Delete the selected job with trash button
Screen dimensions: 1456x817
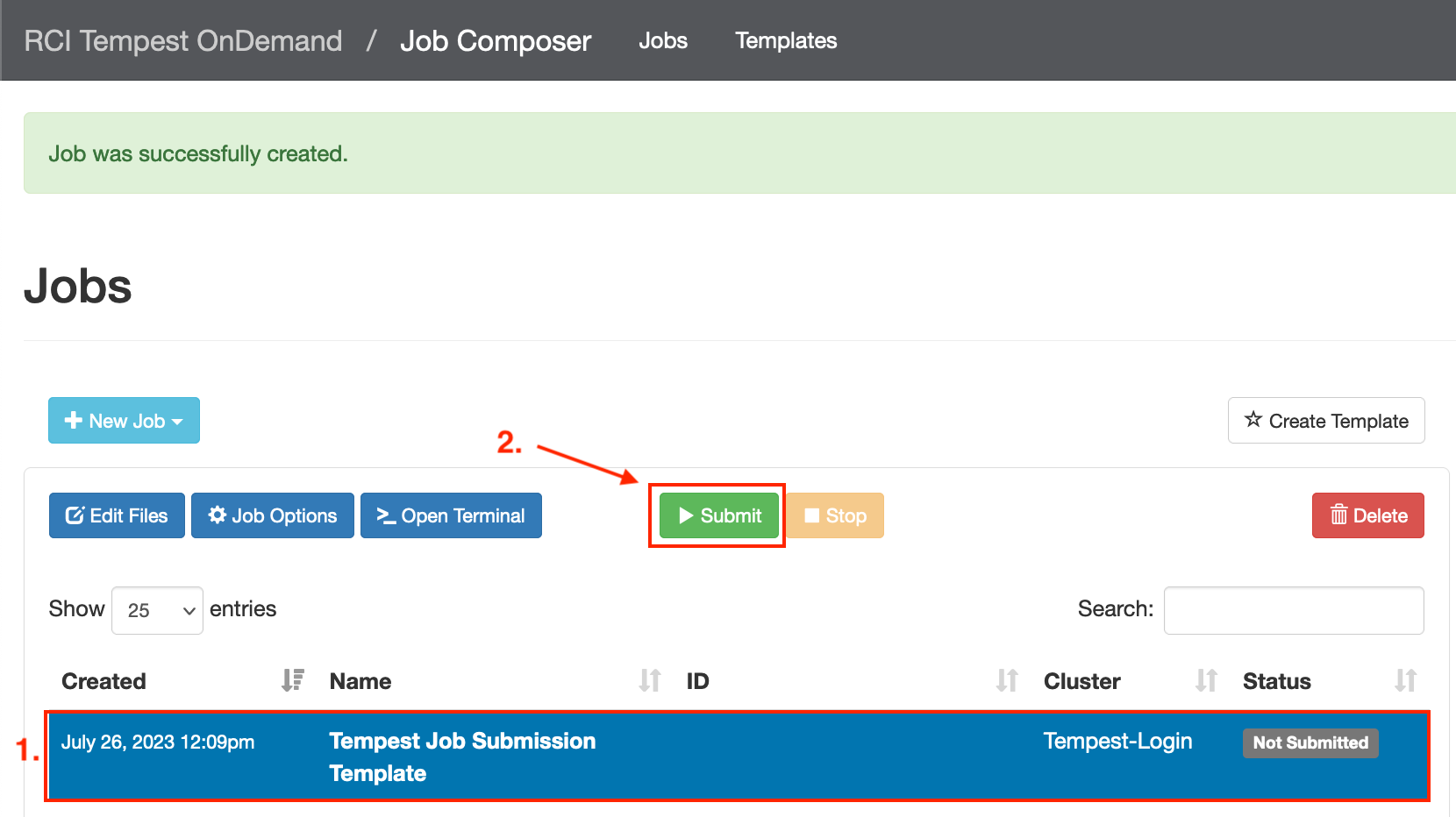1367,515
